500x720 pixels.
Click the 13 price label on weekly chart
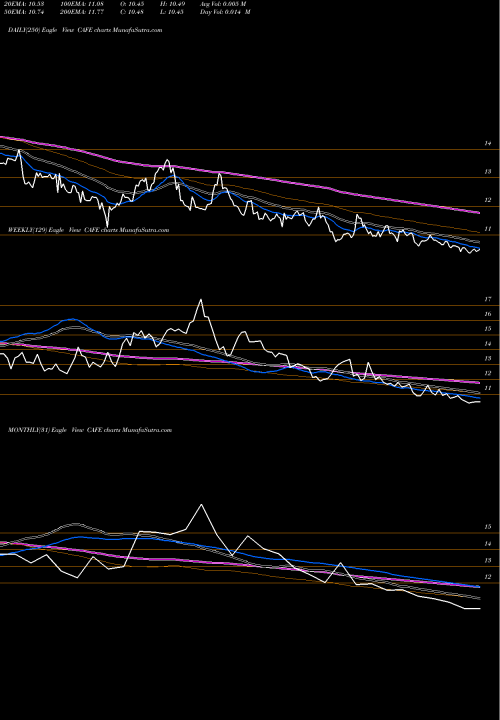pos(488,359)
